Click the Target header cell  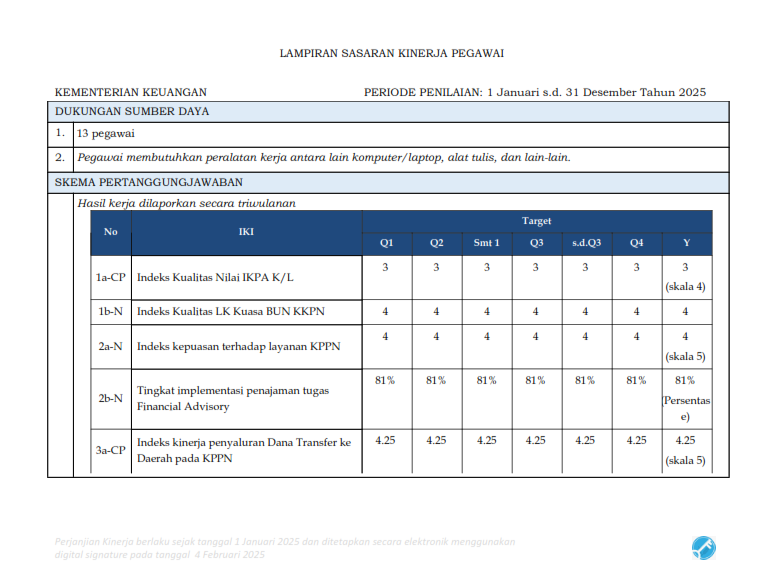click(x=536, y=221)
